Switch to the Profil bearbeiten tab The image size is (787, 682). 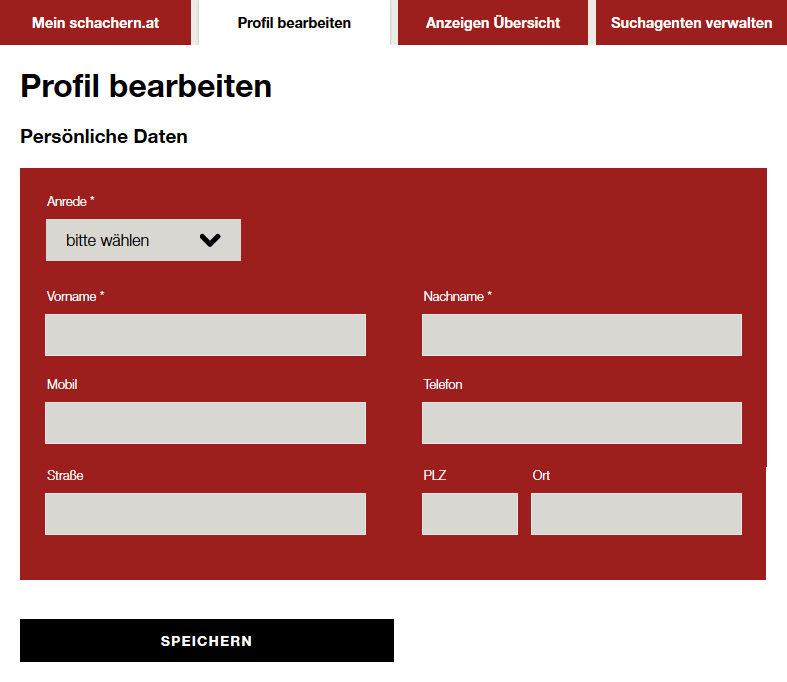click(x=294, y=22)
